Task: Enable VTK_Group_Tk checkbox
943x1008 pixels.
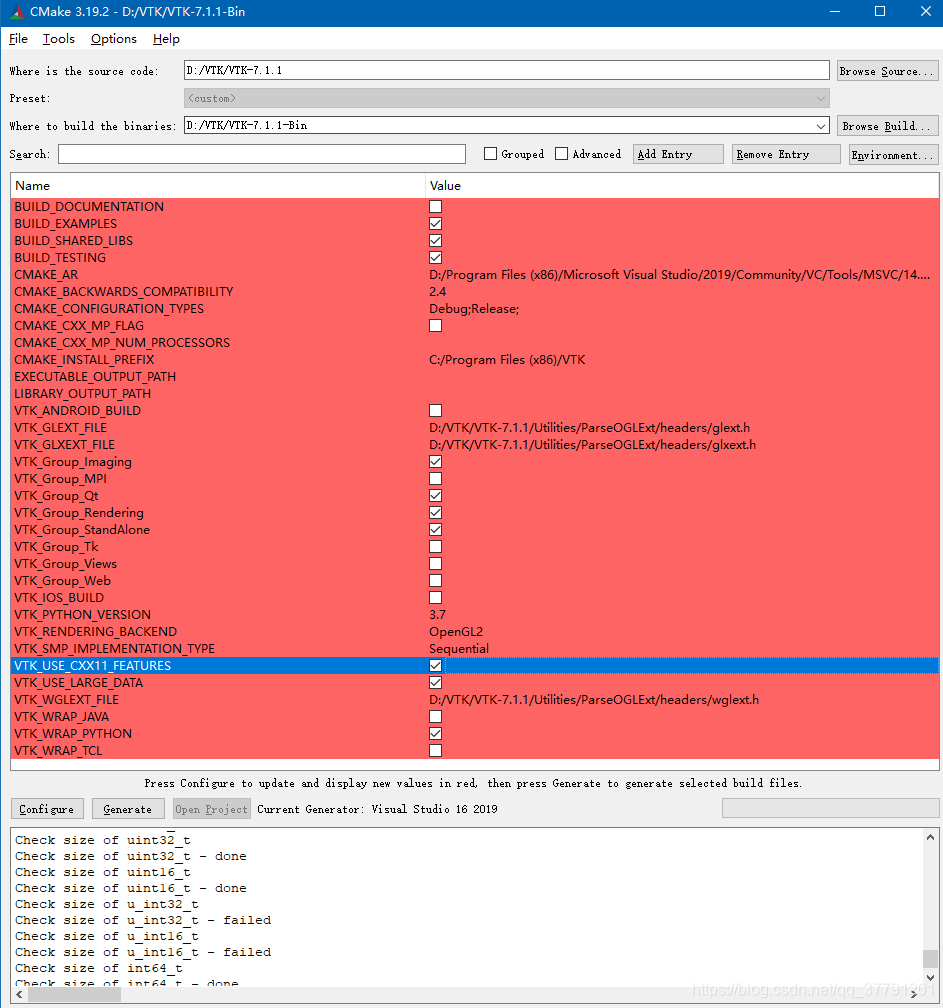Action: pyautogui.click(x=436, y=547)
